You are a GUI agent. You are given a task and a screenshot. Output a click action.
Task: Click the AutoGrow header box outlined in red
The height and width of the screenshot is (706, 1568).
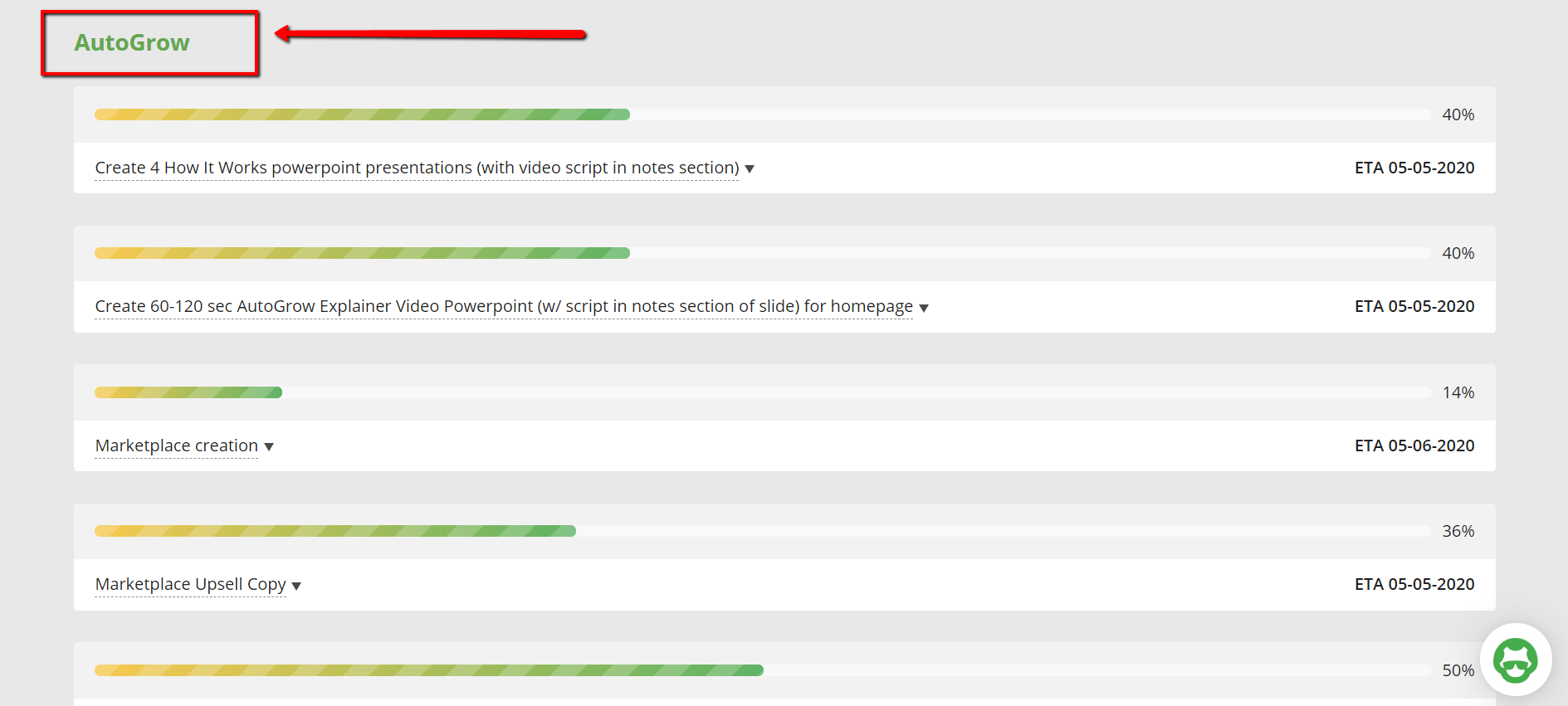(149, 42)
